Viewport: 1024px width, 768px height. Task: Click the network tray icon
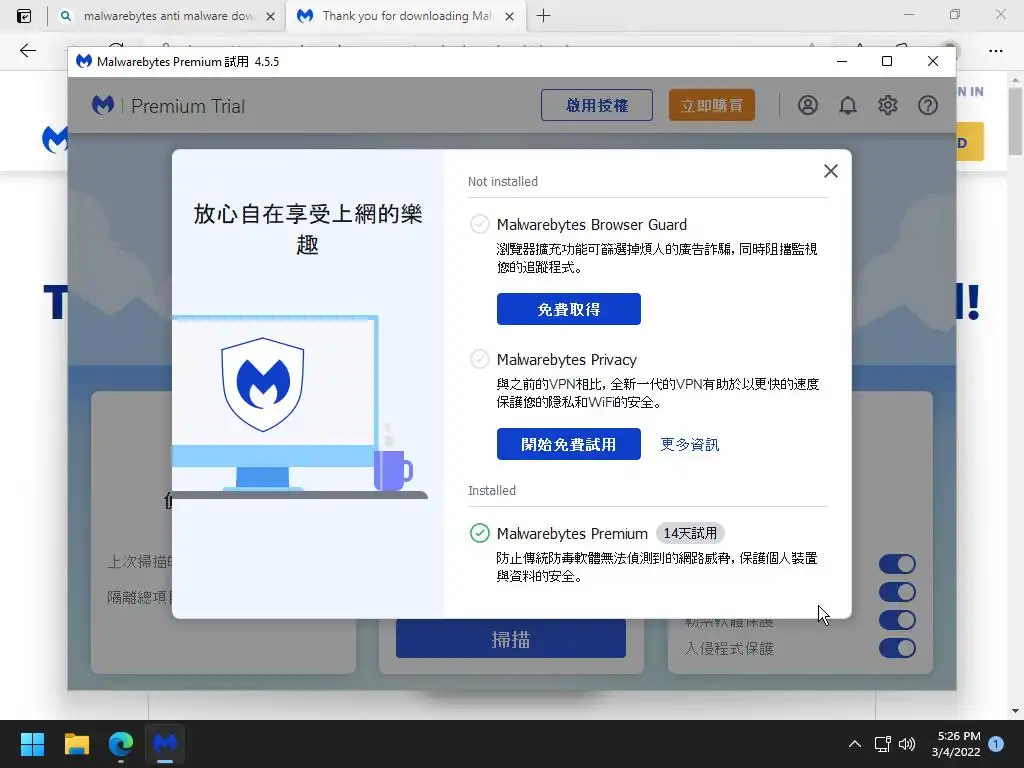(882, 744)
